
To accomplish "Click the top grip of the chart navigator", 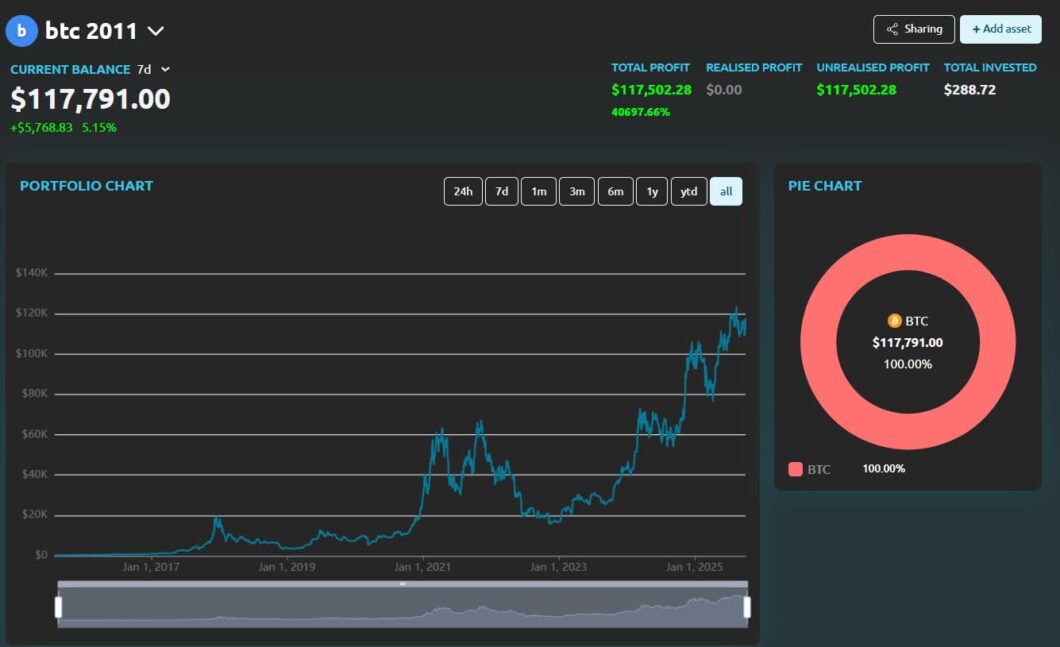I will point(402,584).
